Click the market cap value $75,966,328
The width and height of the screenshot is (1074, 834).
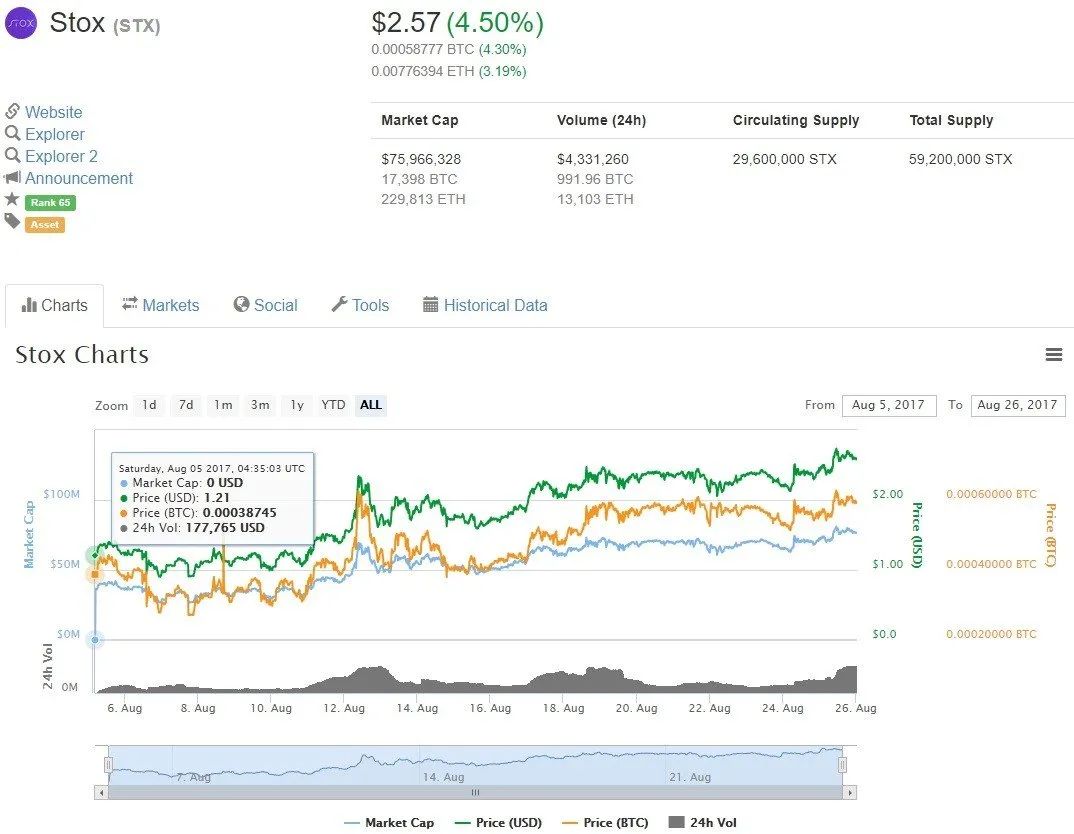pyautogui.click(x=421, y=159)
